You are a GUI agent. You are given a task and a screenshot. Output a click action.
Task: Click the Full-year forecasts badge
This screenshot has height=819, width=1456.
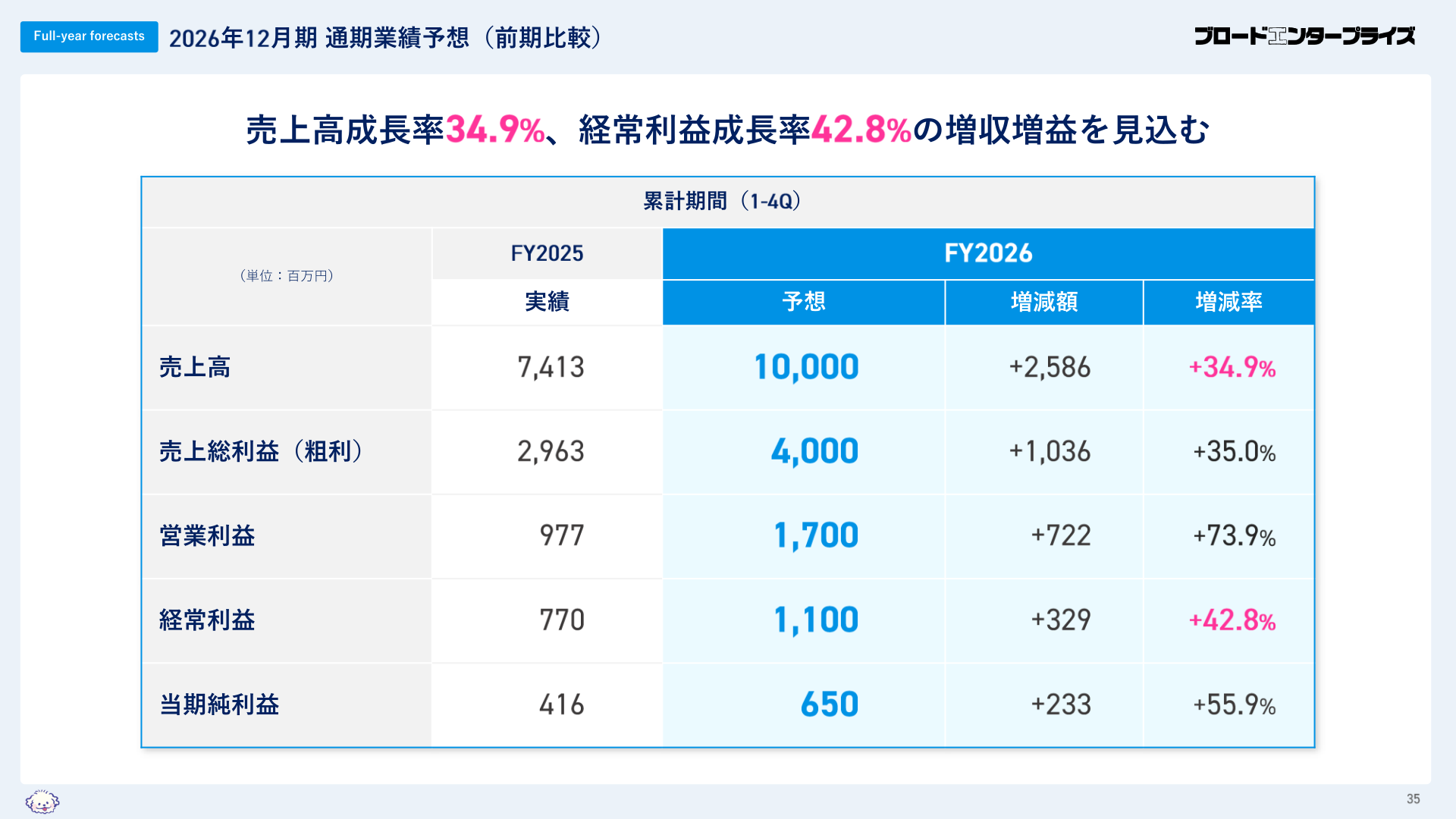coord(89,36)
